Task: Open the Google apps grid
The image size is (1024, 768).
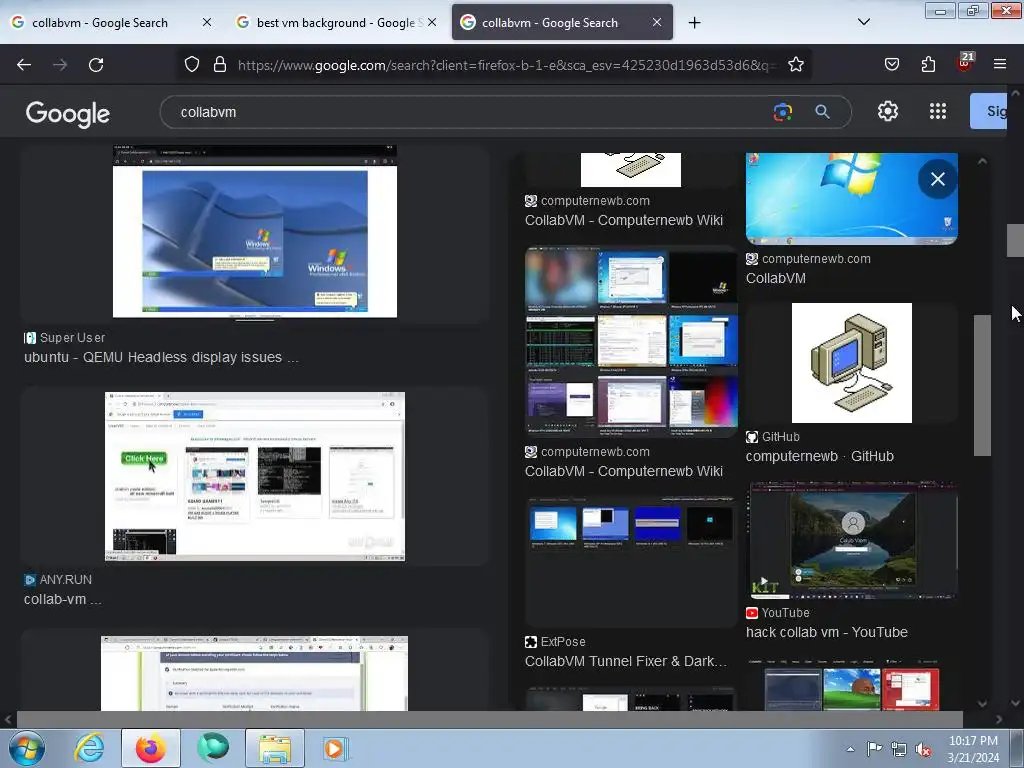Action: [938, 112]
